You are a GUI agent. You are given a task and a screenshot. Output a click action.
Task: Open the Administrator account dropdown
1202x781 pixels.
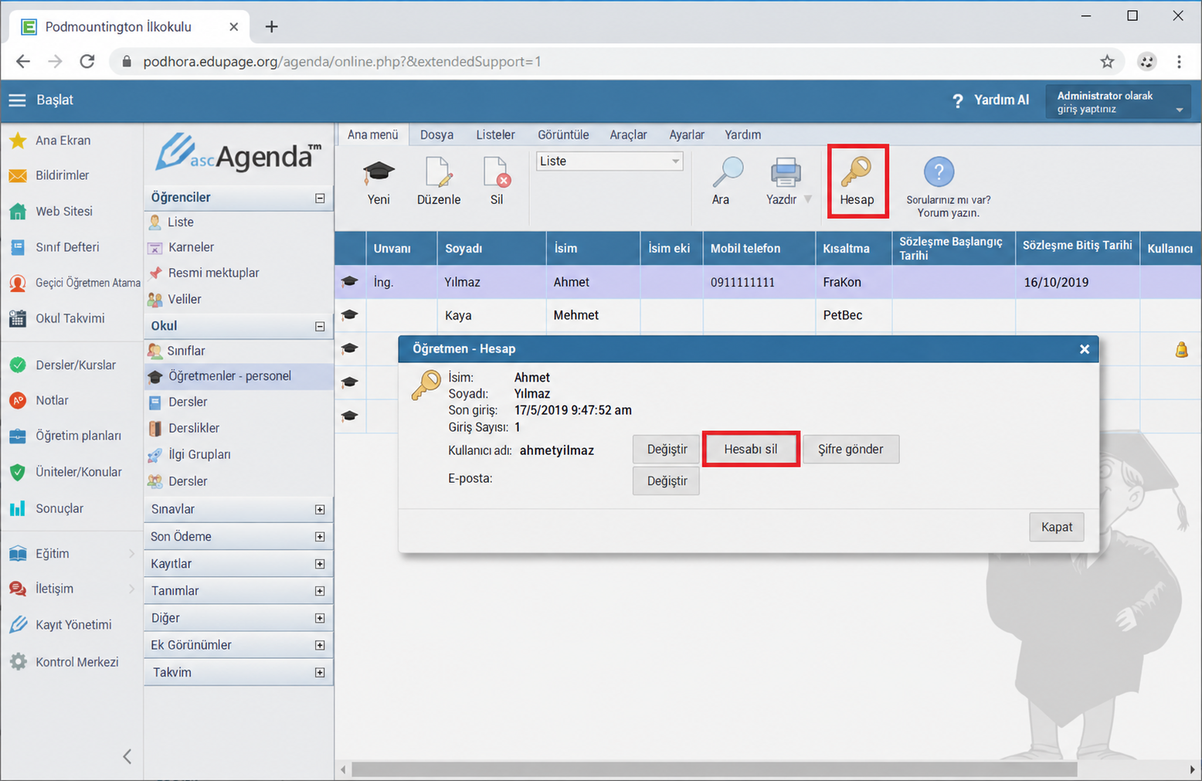(1119, 102)
